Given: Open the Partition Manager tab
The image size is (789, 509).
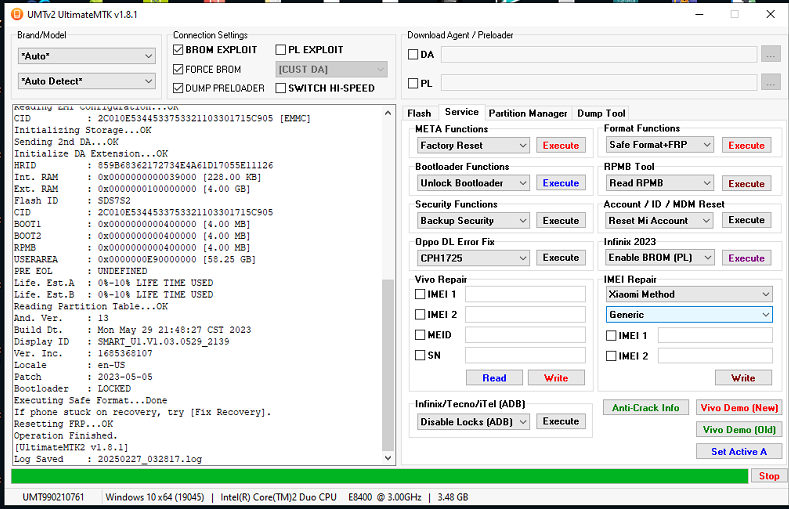Looking at the screenshot, I should [528, 113].
